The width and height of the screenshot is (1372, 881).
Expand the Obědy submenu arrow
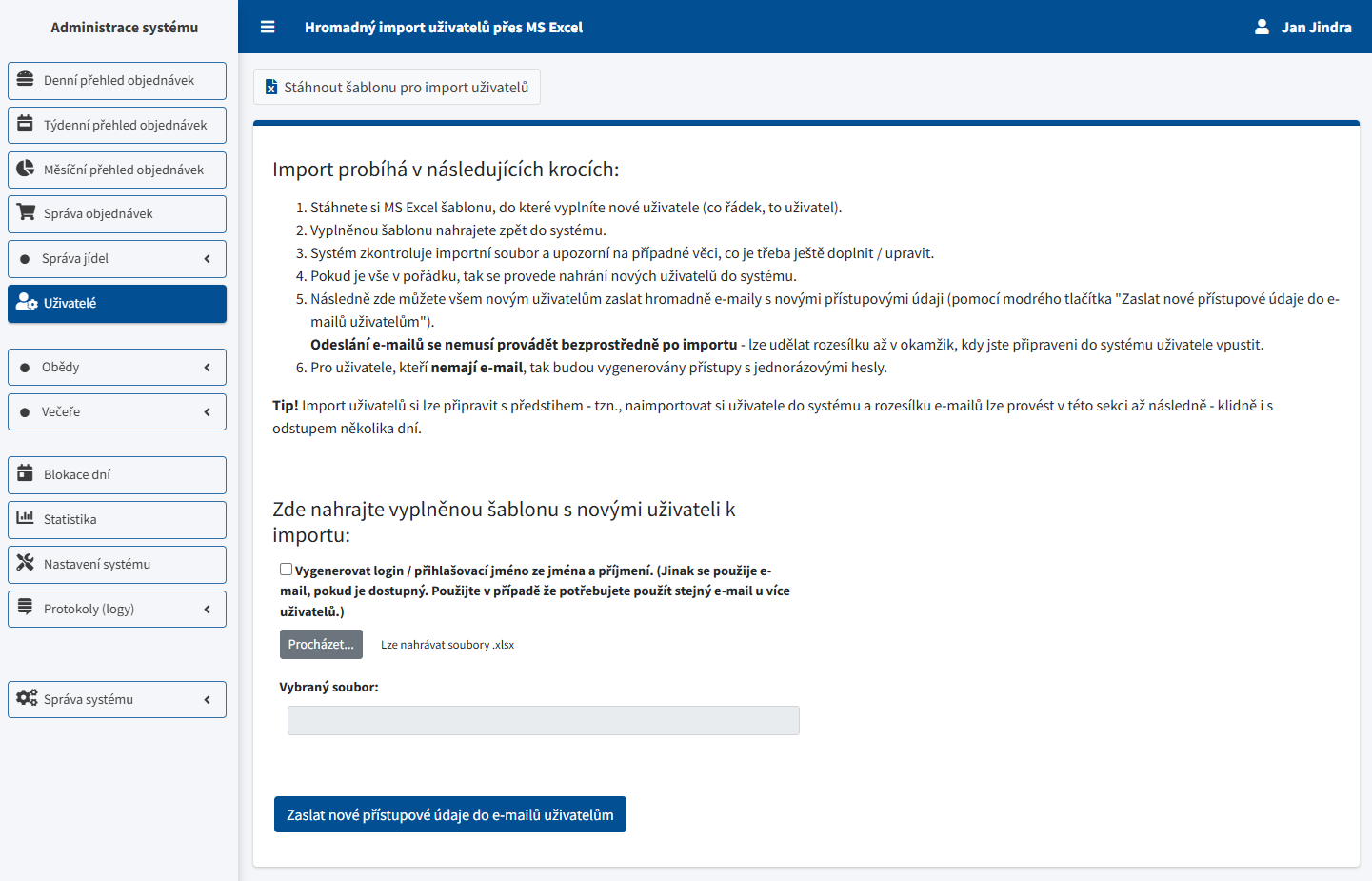coord(207,368)
